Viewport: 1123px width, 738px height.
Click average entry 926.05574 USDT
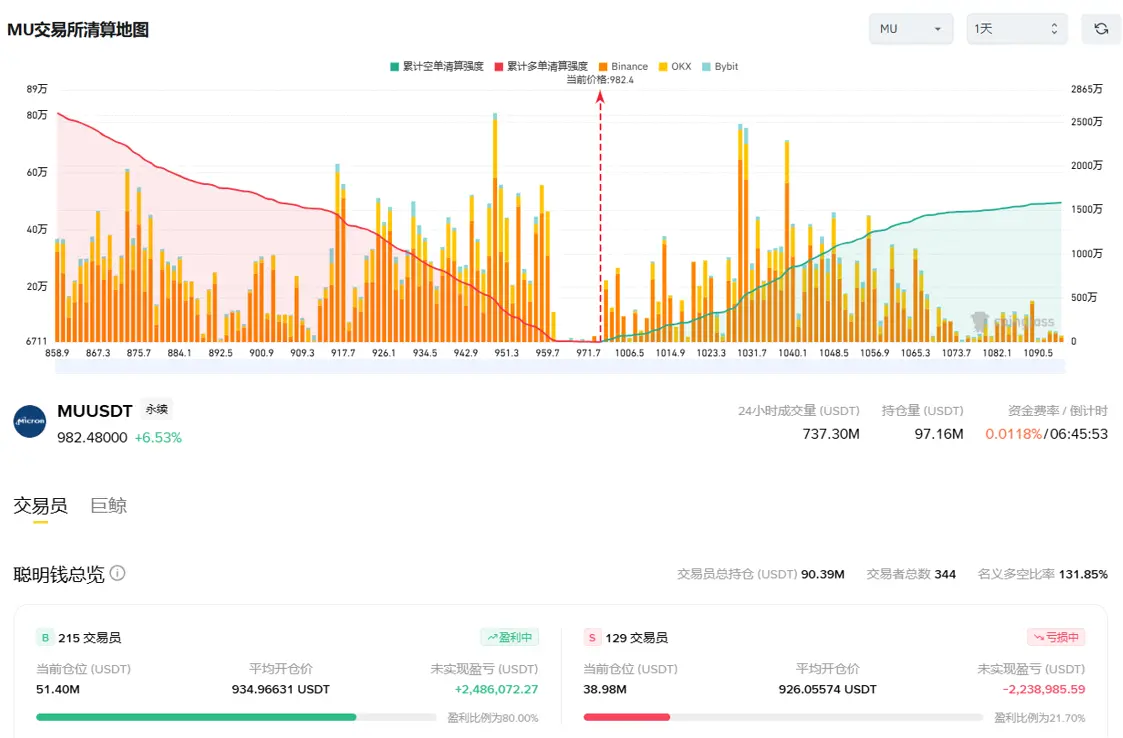(828, 689)
